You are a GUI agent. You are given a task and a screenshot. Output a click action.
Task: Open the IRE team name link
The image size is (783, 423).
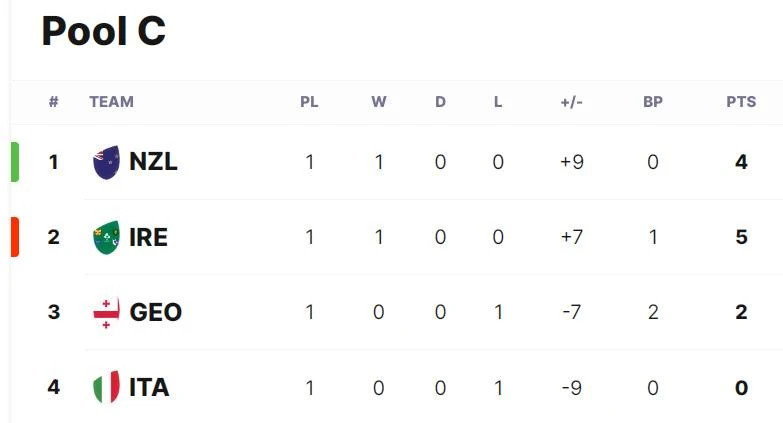[148, 237]
